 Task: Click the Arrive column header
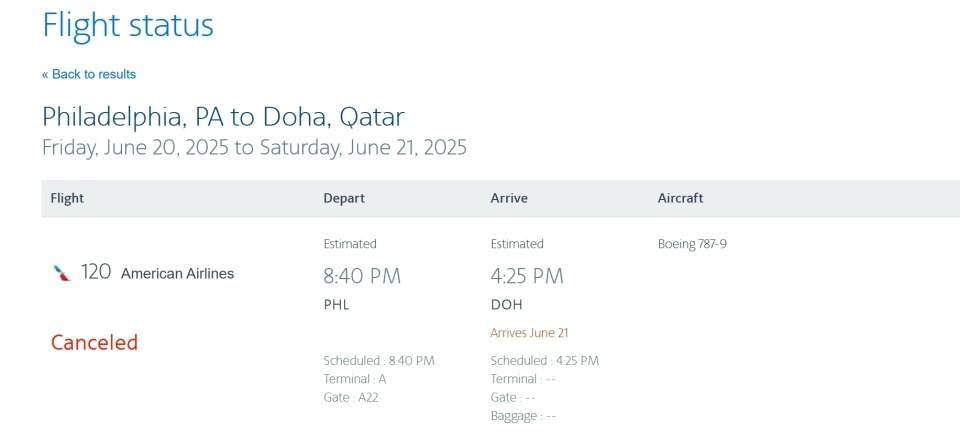(x=509, y=198)
